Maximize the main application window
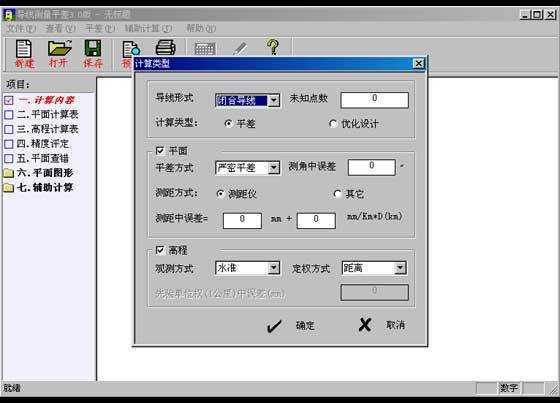 point(537,15)
